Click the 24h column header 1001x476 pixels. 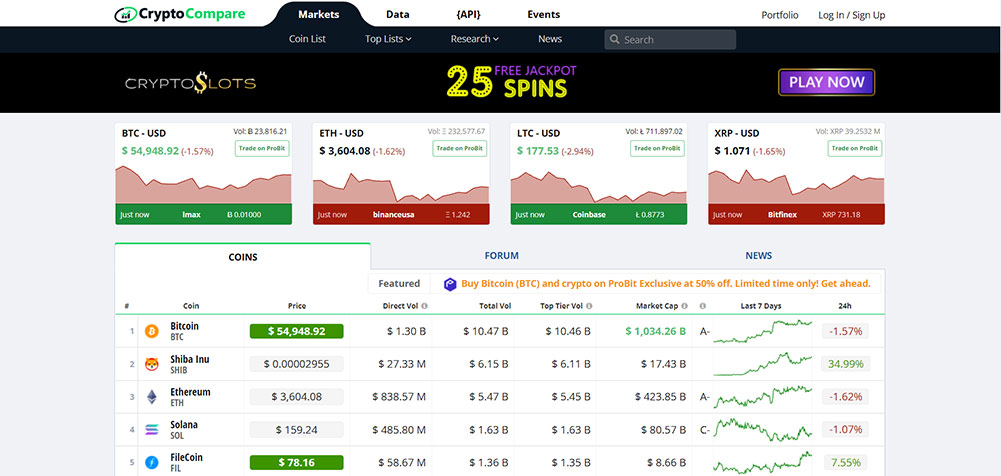845,306
